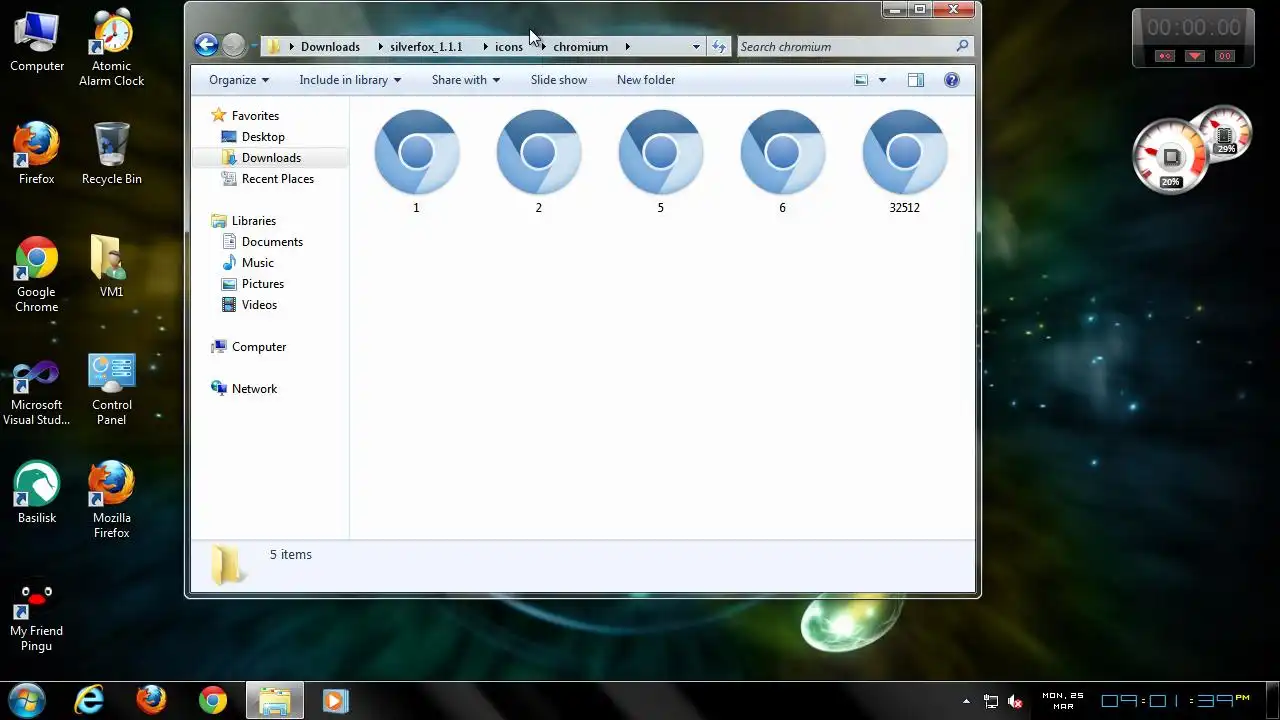
Task: Show hidden system tray icons
Action: pyautogui.click(x=966, y=702)
